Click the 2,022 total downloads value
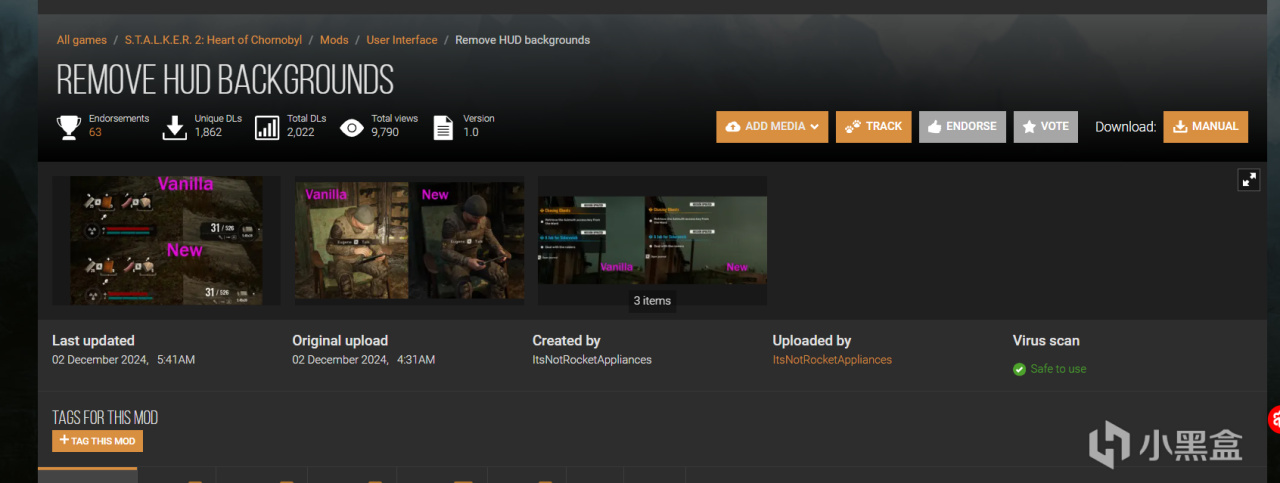The width and height of the screenshot is (1280, 483). tap(300, 132)
